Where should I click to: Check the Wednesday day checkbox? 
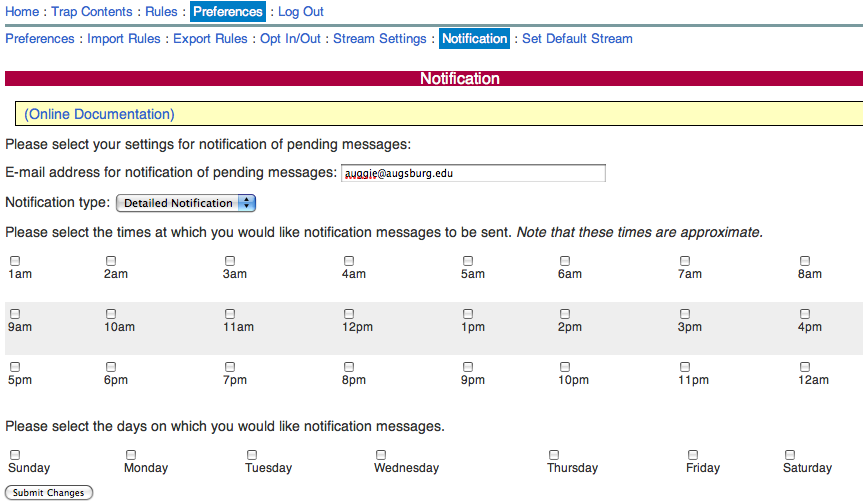(x=381, y=455)
